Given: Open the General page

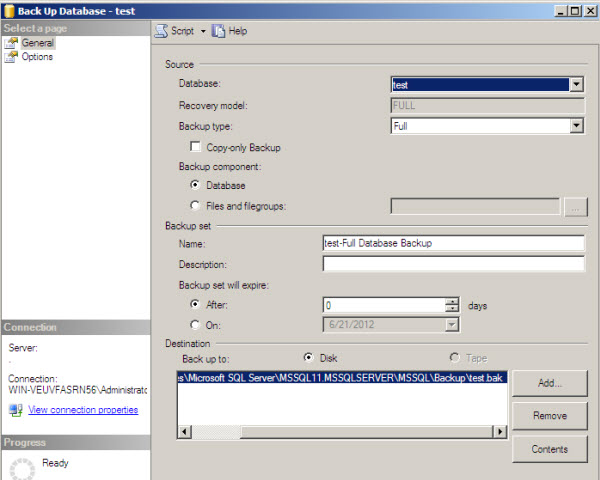Looking at the screenshot, I should point(37,43).
